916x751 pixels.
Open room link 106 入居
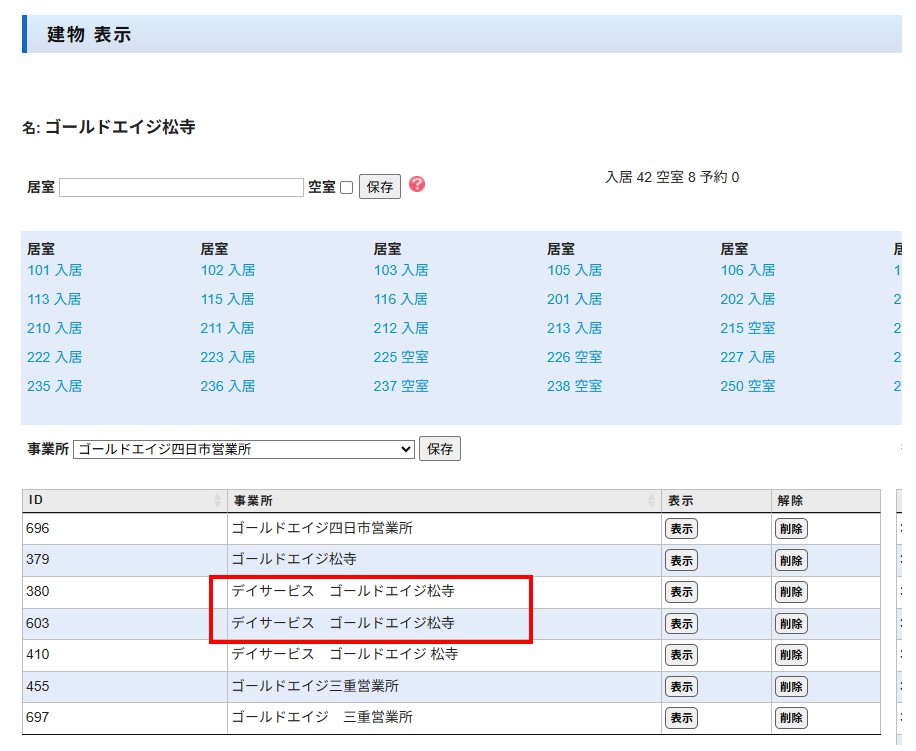[x=748, y=270]
